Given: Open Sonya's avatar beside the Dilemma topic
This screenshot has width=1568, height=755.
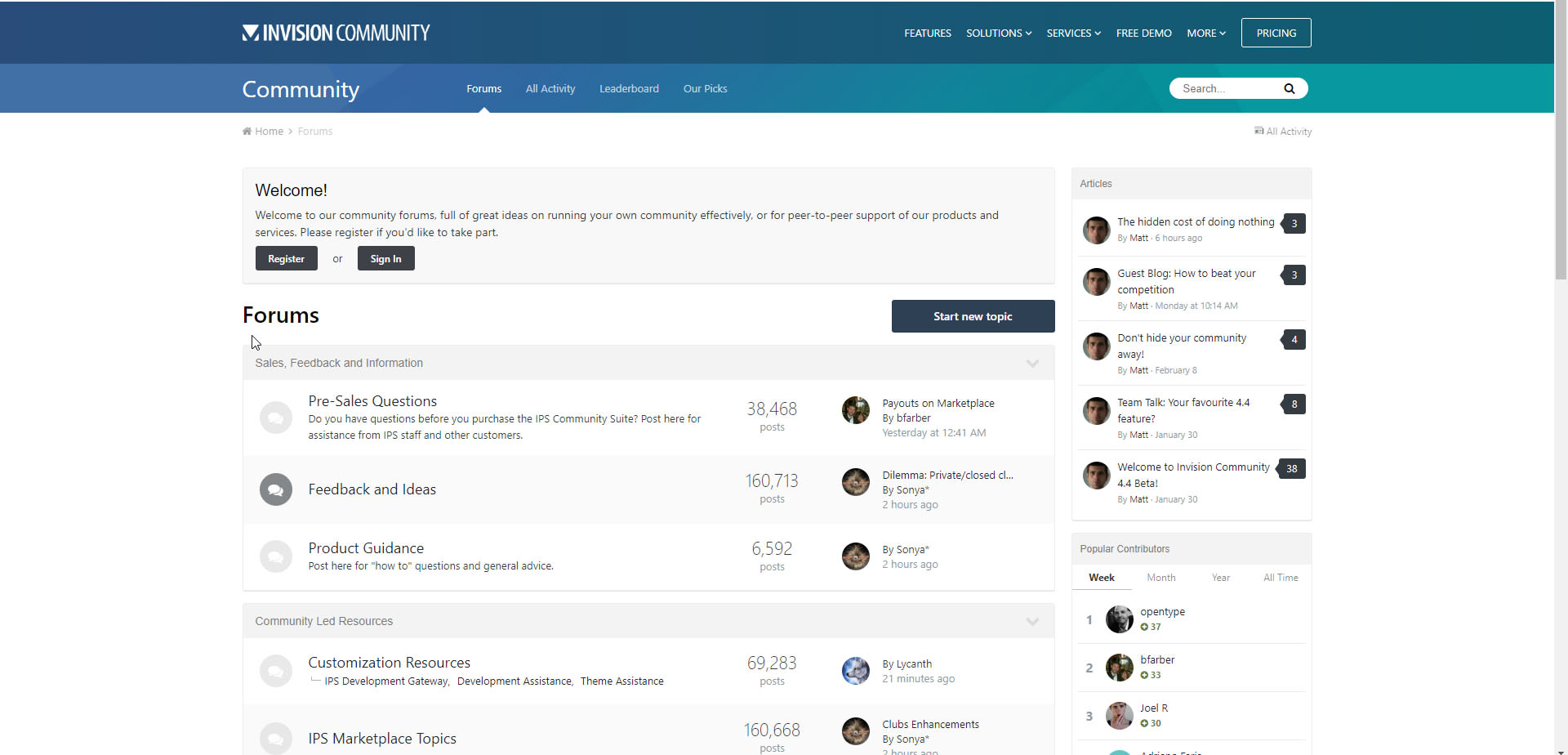Looking at the screenshot, I should pos(856,482).
